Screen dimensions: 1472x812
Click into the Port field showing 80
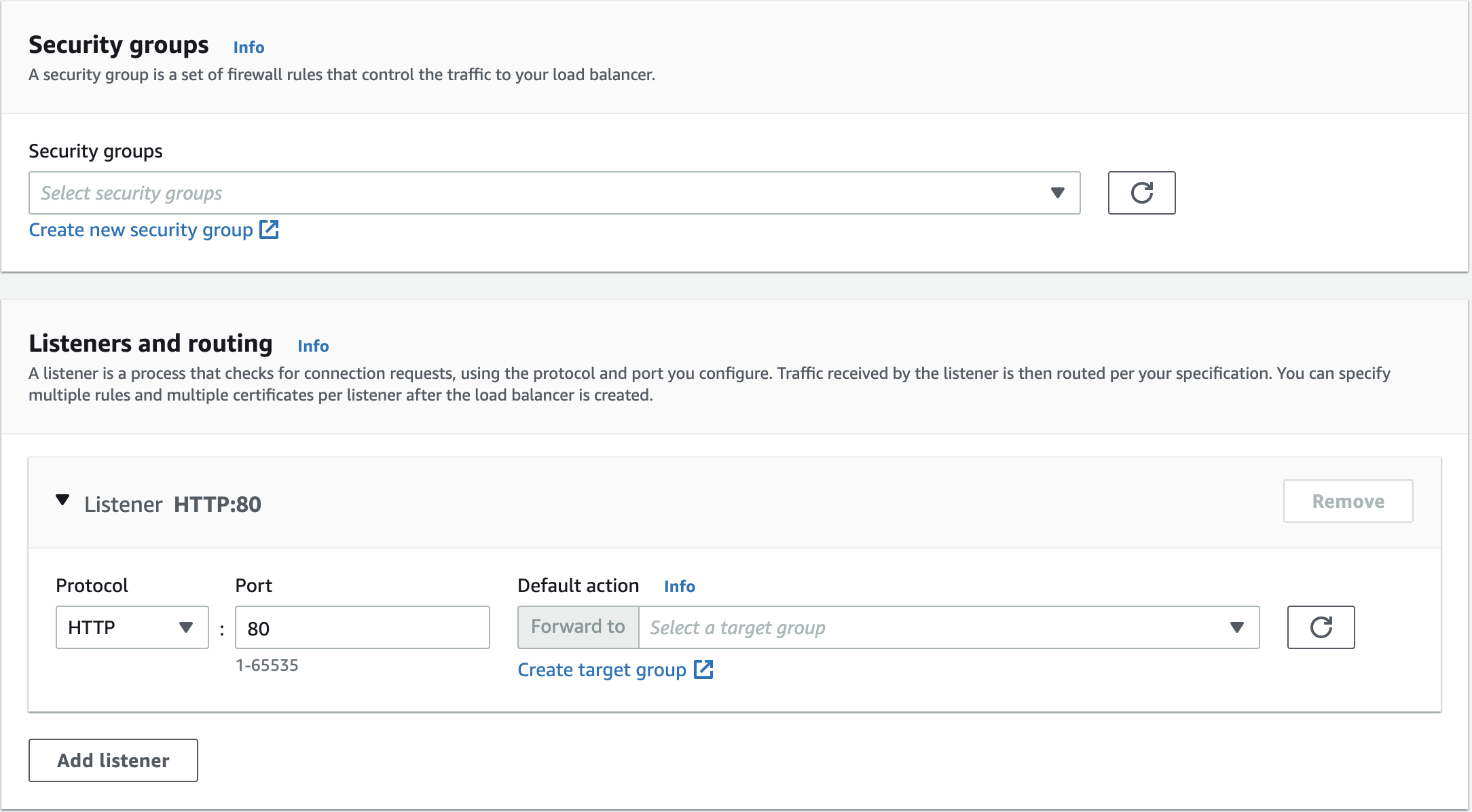(362, 627)
